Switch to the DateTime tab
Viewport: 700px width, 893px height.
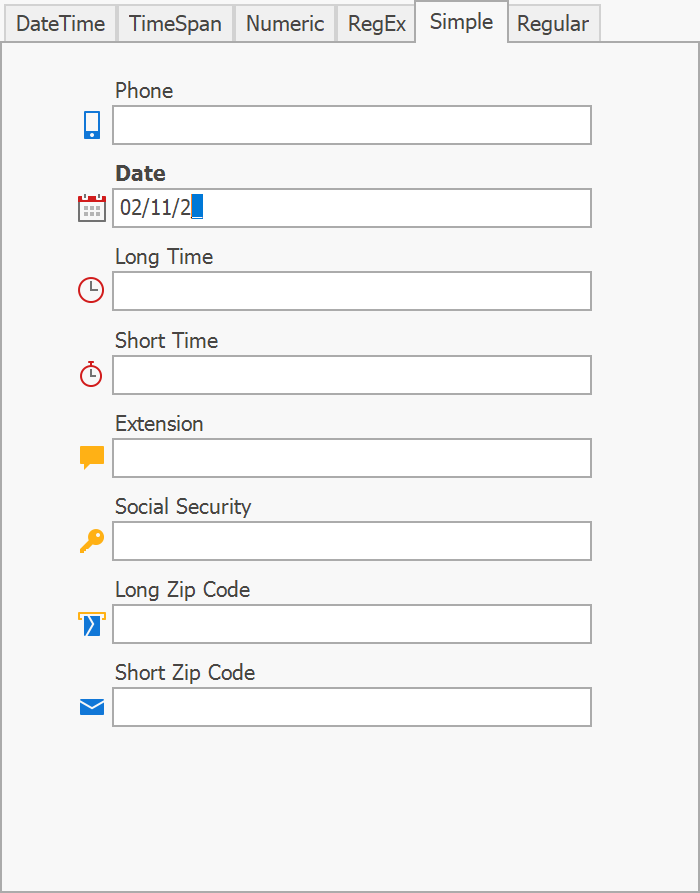60,24
